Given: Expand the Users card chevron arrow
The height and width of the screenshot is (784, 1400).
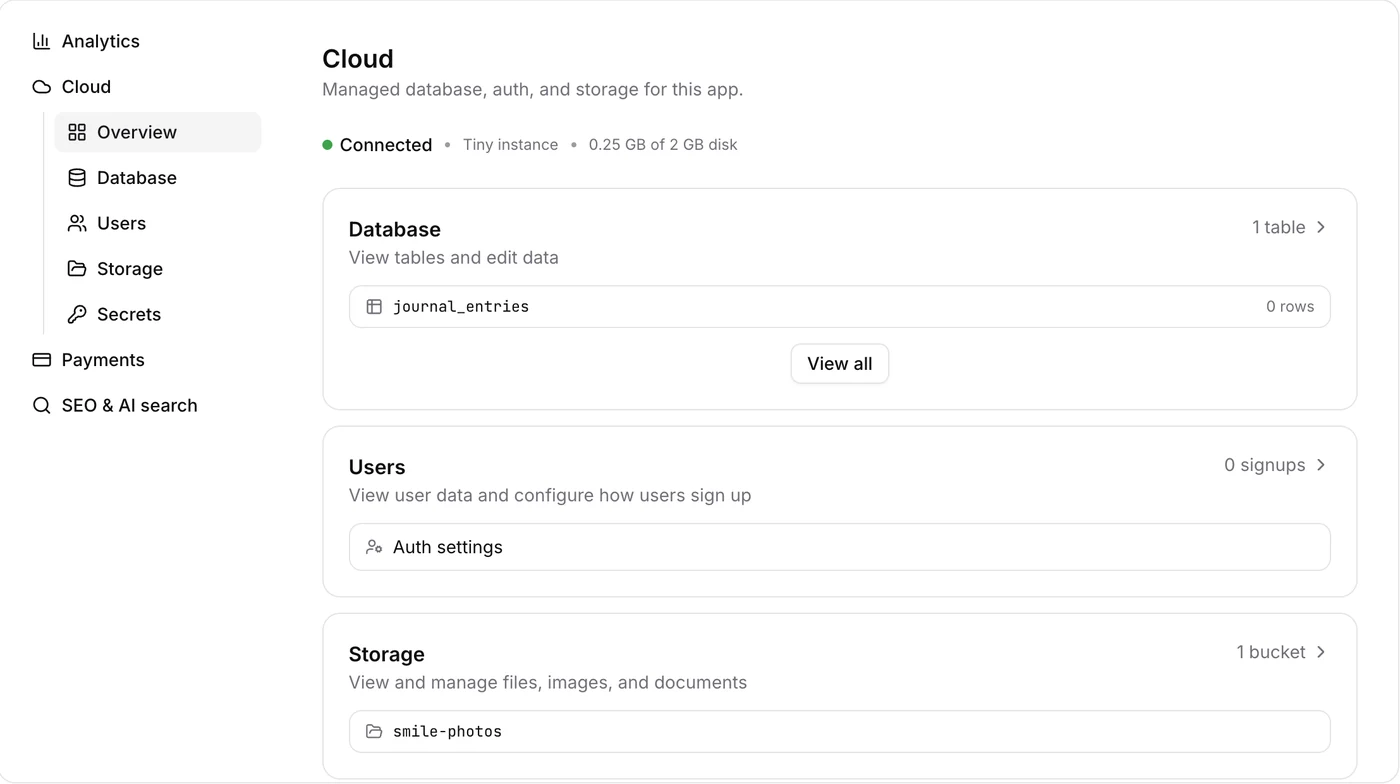Looking at the screenshot, I should coord(1321,465).
